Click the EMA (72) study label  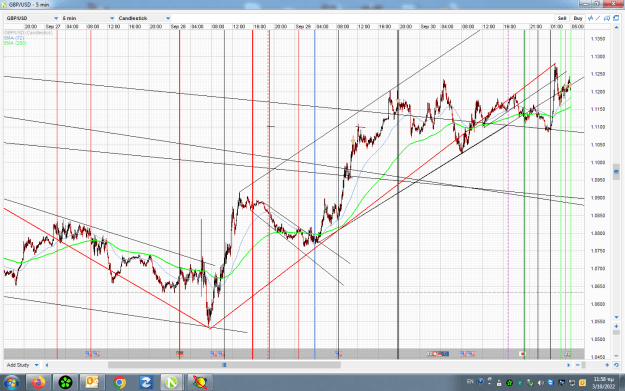[14, 38]
